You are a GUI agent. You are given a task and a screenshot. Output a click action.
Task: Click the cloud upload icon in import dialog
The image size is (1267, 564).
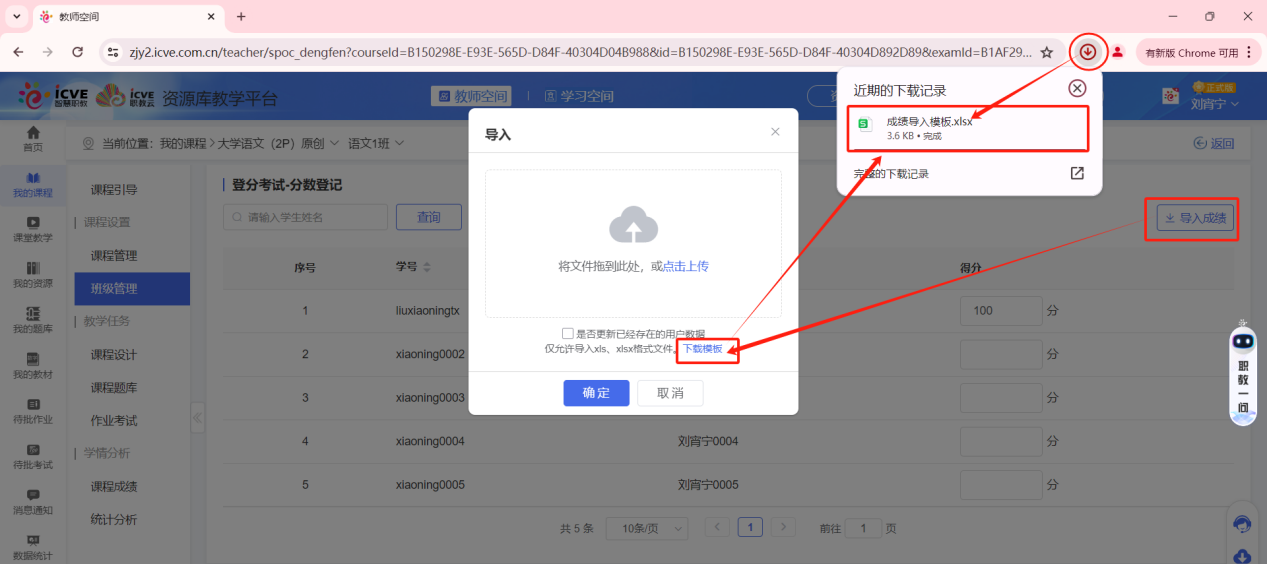coord(633,226)
